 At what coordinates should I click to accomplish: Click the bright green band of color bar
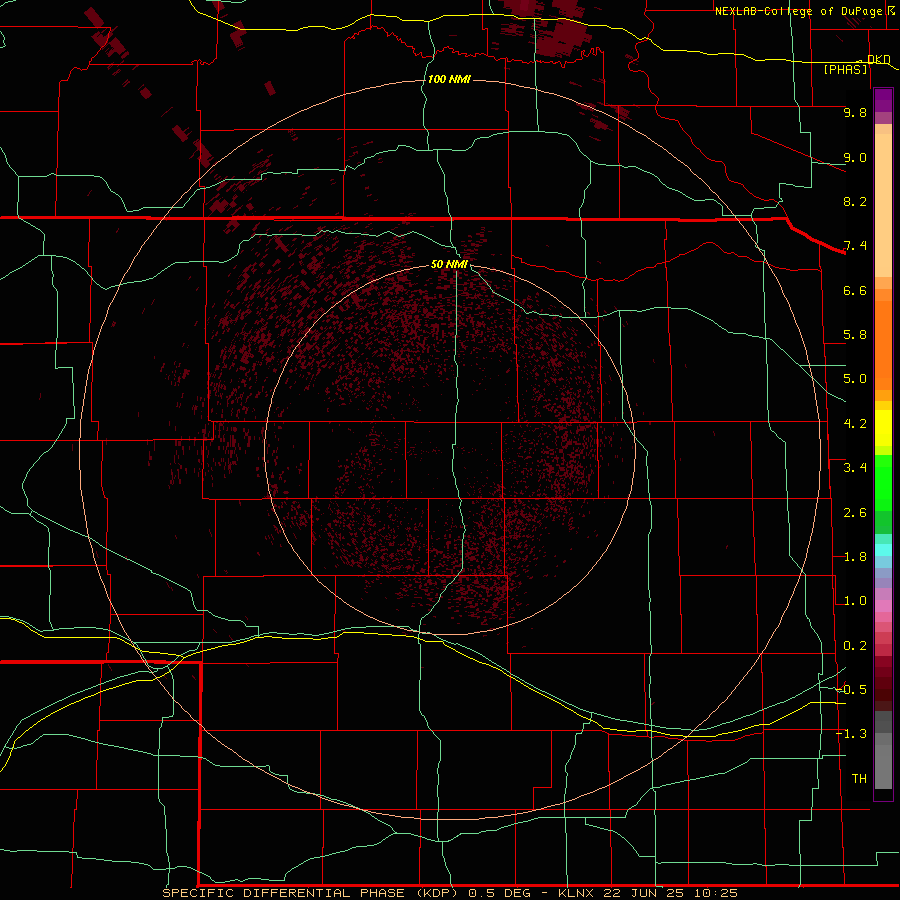883,484
